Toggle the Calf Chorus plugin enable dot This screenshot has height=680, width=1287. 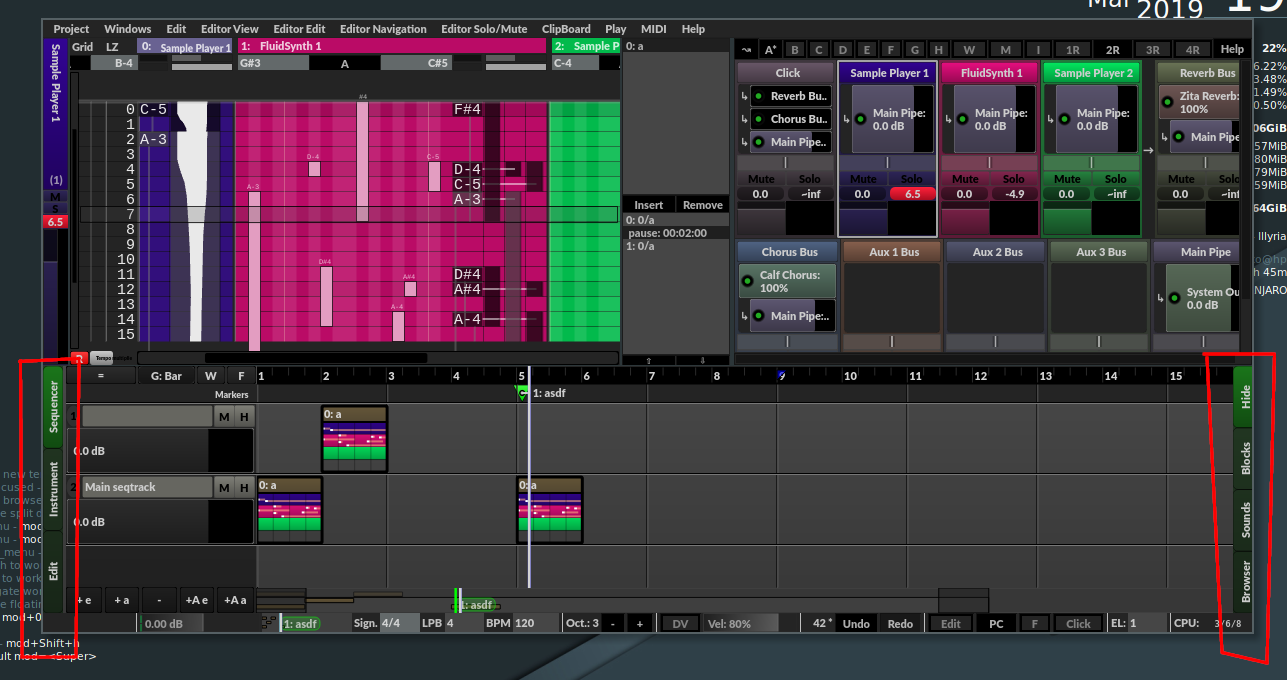click(747, 281)
